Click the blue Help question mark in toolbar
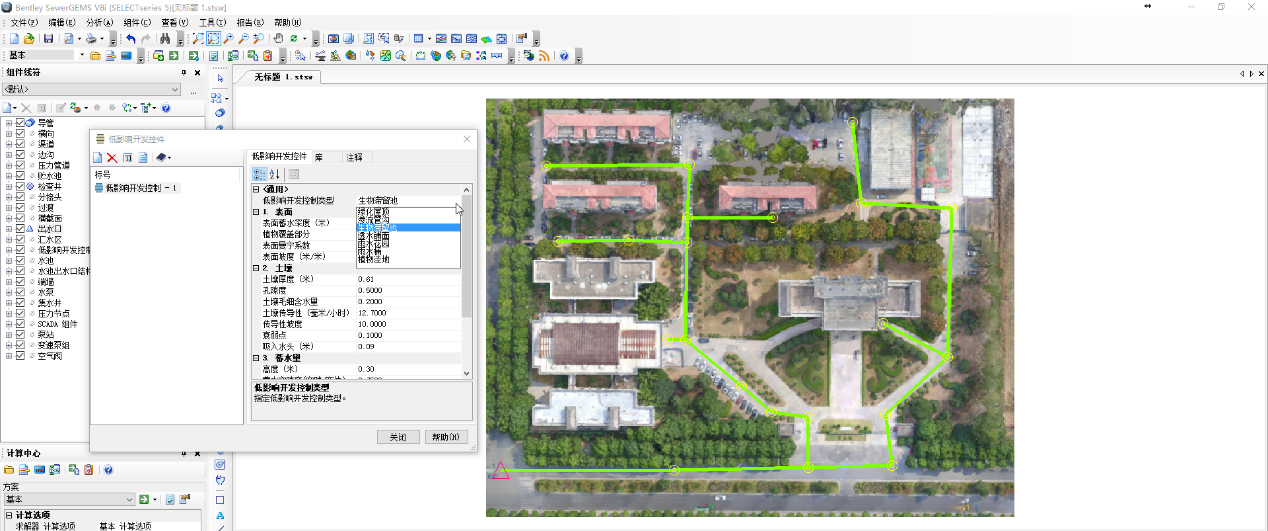Screen dimensions: 1268x531 564,56
